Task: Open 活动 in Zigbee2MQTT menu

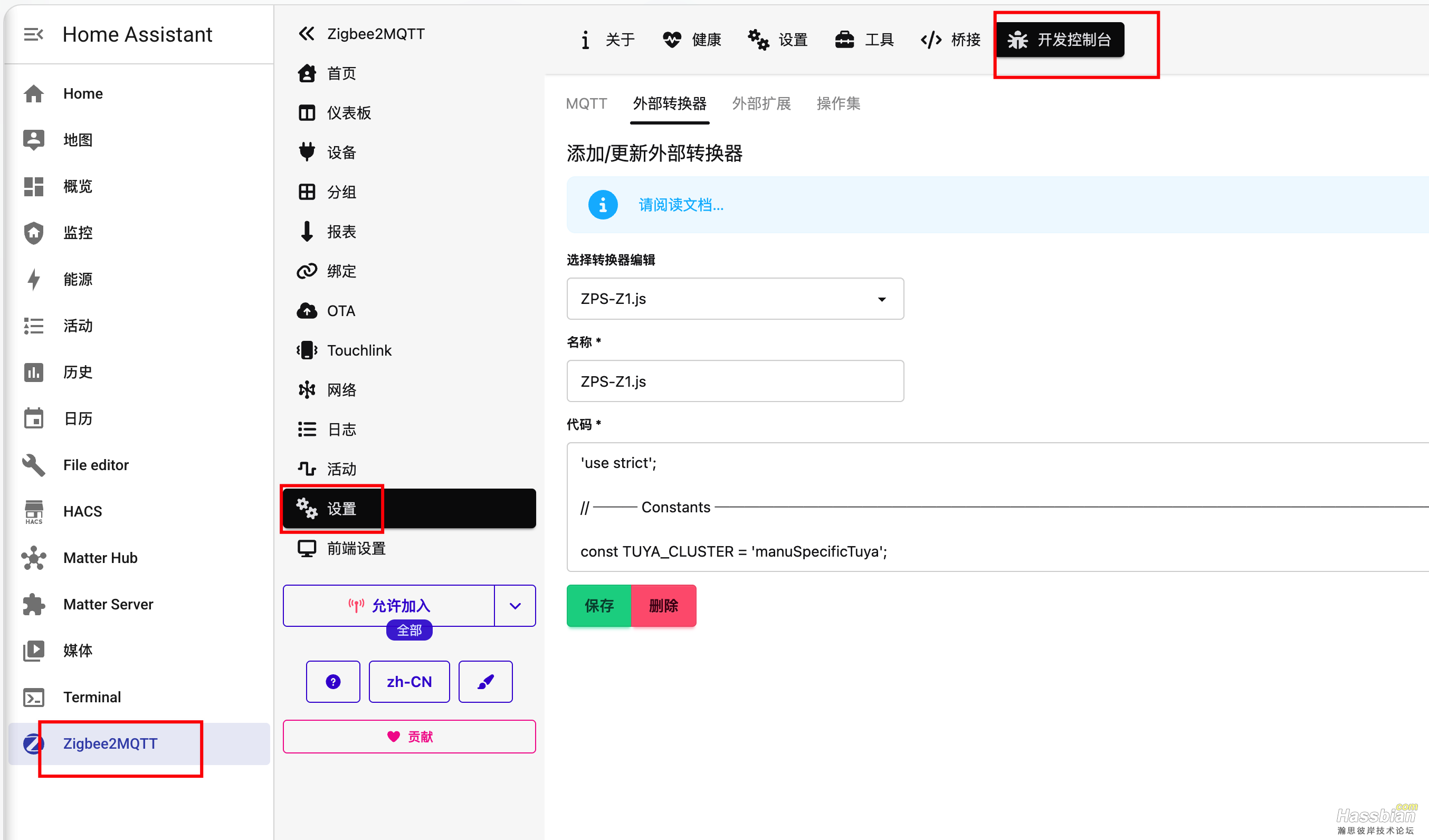Action: click(x=409, y=470)
